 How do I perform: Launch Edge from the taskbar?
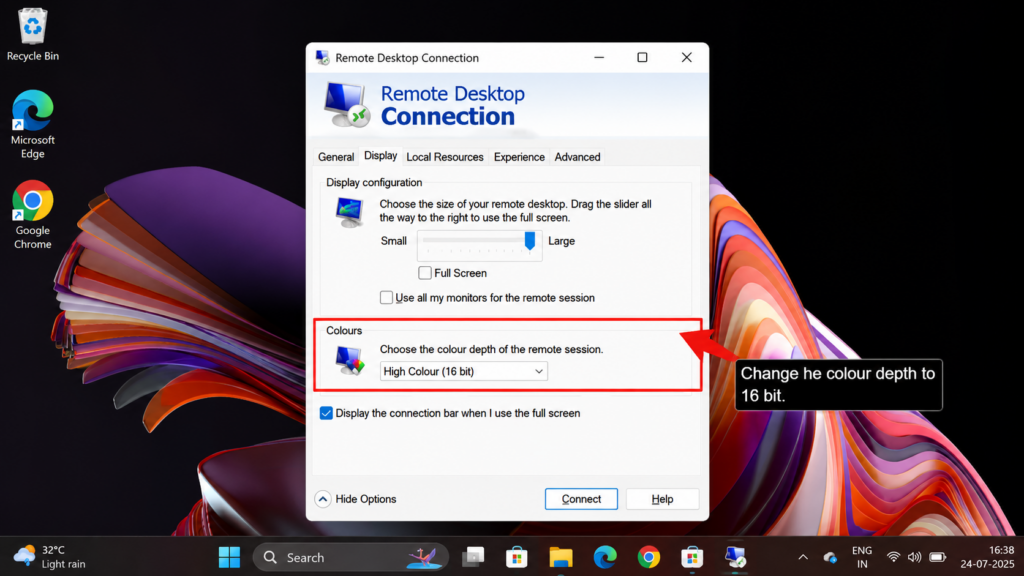[x=605, y=557]
